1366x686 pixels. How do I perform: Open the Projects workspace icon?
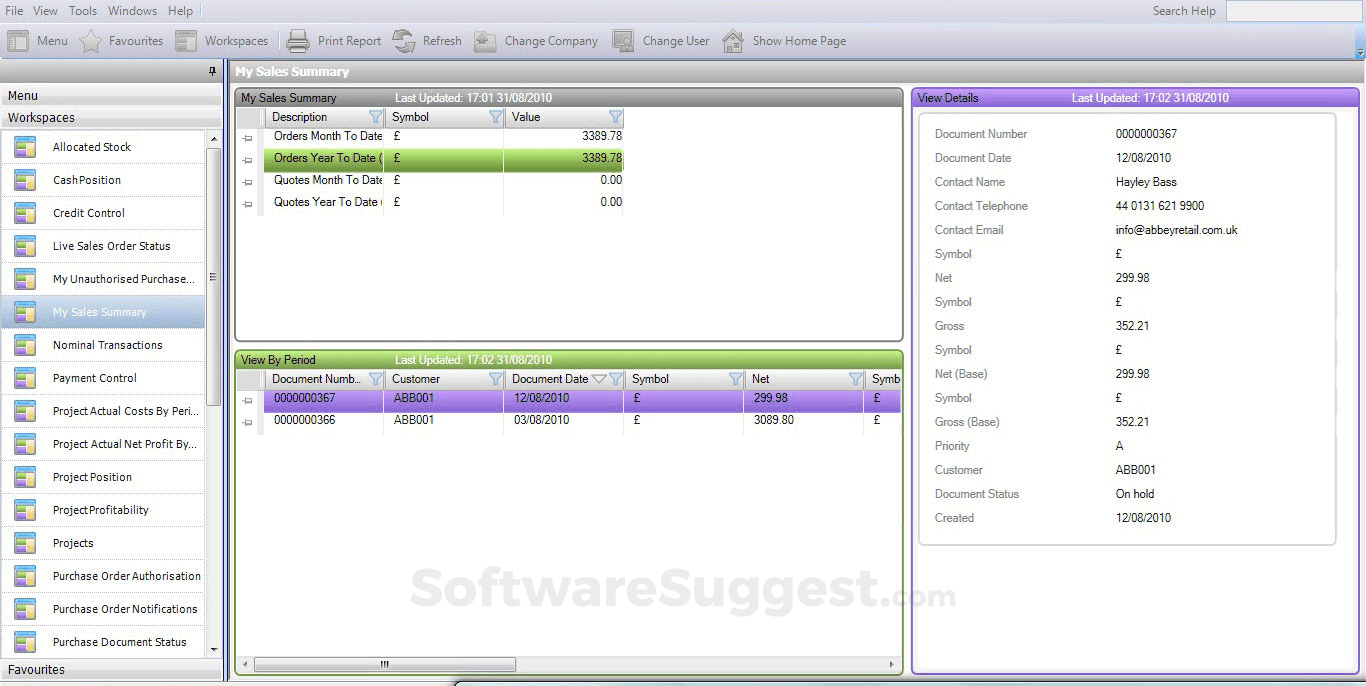tap(25, 543)
